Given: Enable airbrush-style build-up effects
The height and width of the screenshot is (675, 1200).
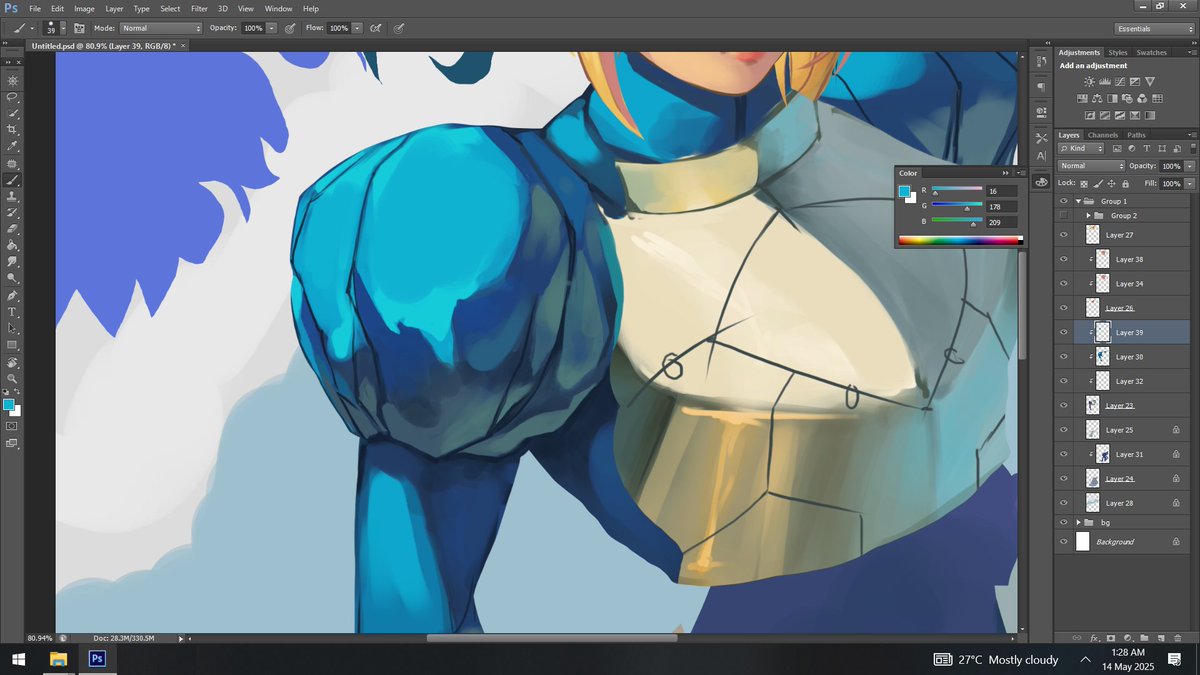Looking at the screenshot, I should click(376, 28).
